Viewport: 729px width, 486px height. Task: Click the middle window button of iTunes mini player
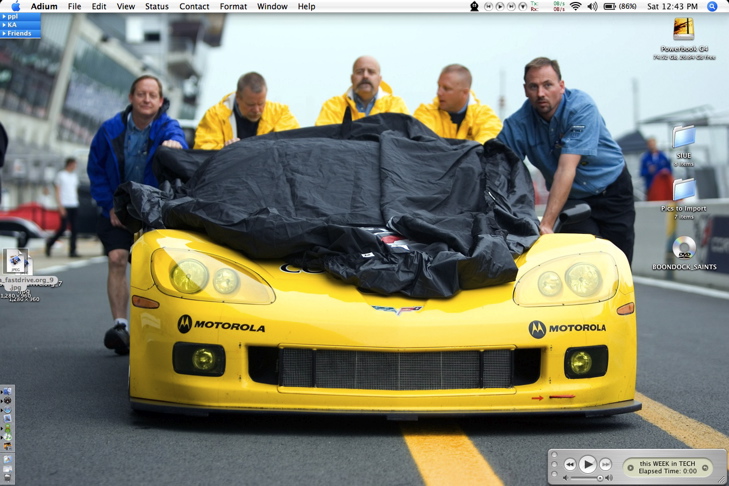pos(554,464)
